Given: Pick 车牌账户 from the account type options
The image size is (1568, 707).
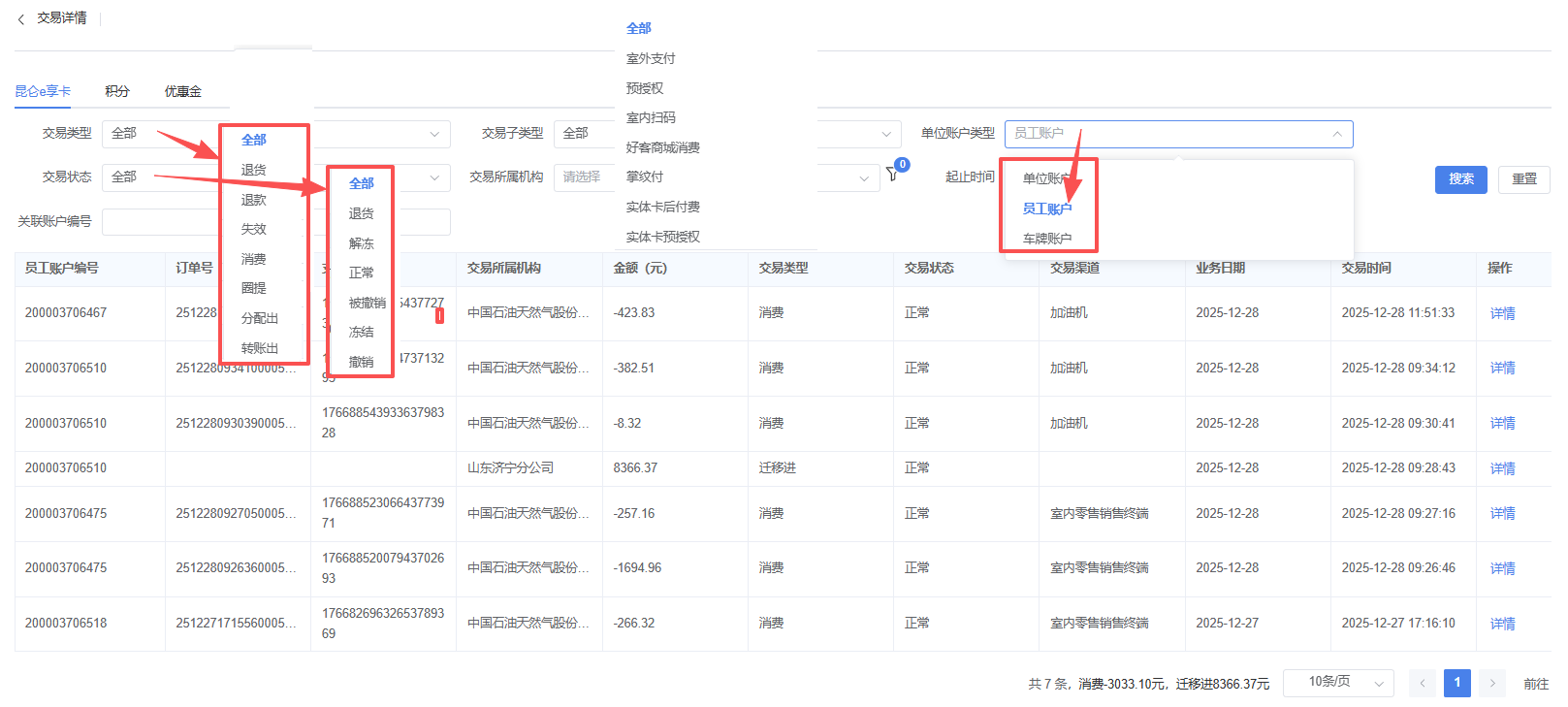Looking at the screenshot, I should (x=1047, y=239).
